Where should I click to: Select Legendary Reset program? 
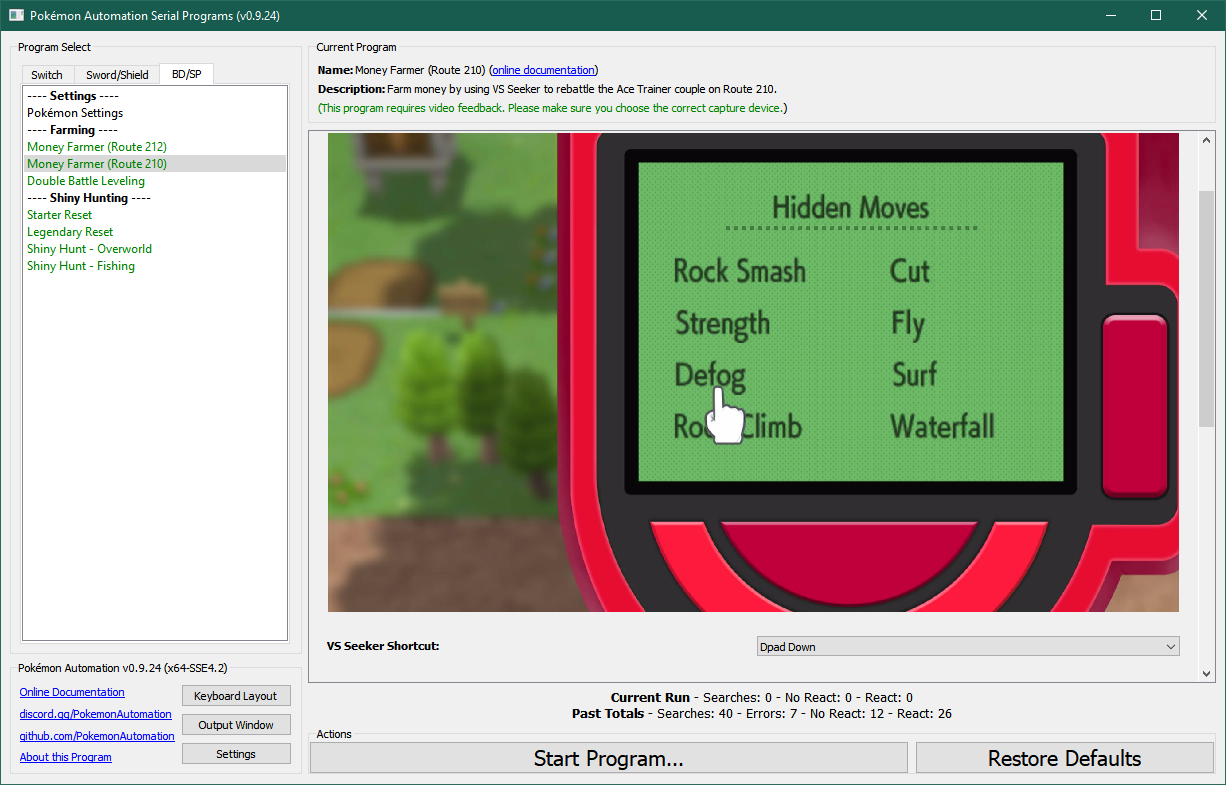tap(70, 232)
